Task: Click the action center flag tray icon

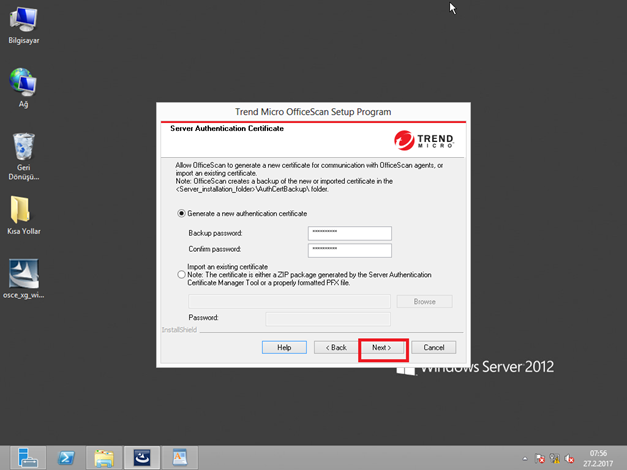Action: click(x=540, y=458)
